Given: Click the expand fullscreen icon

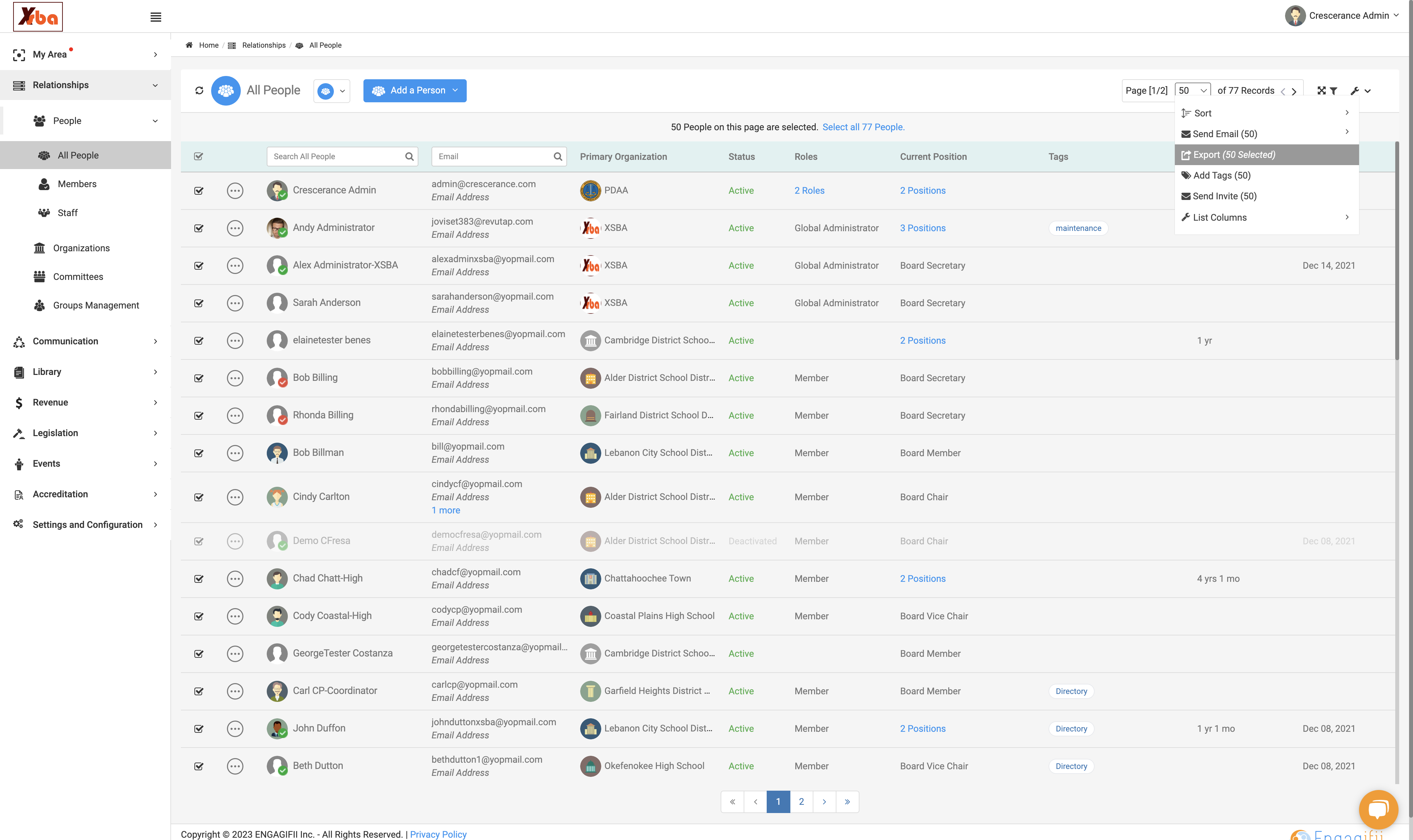Looking at the screenshot, I should 1321,90.
